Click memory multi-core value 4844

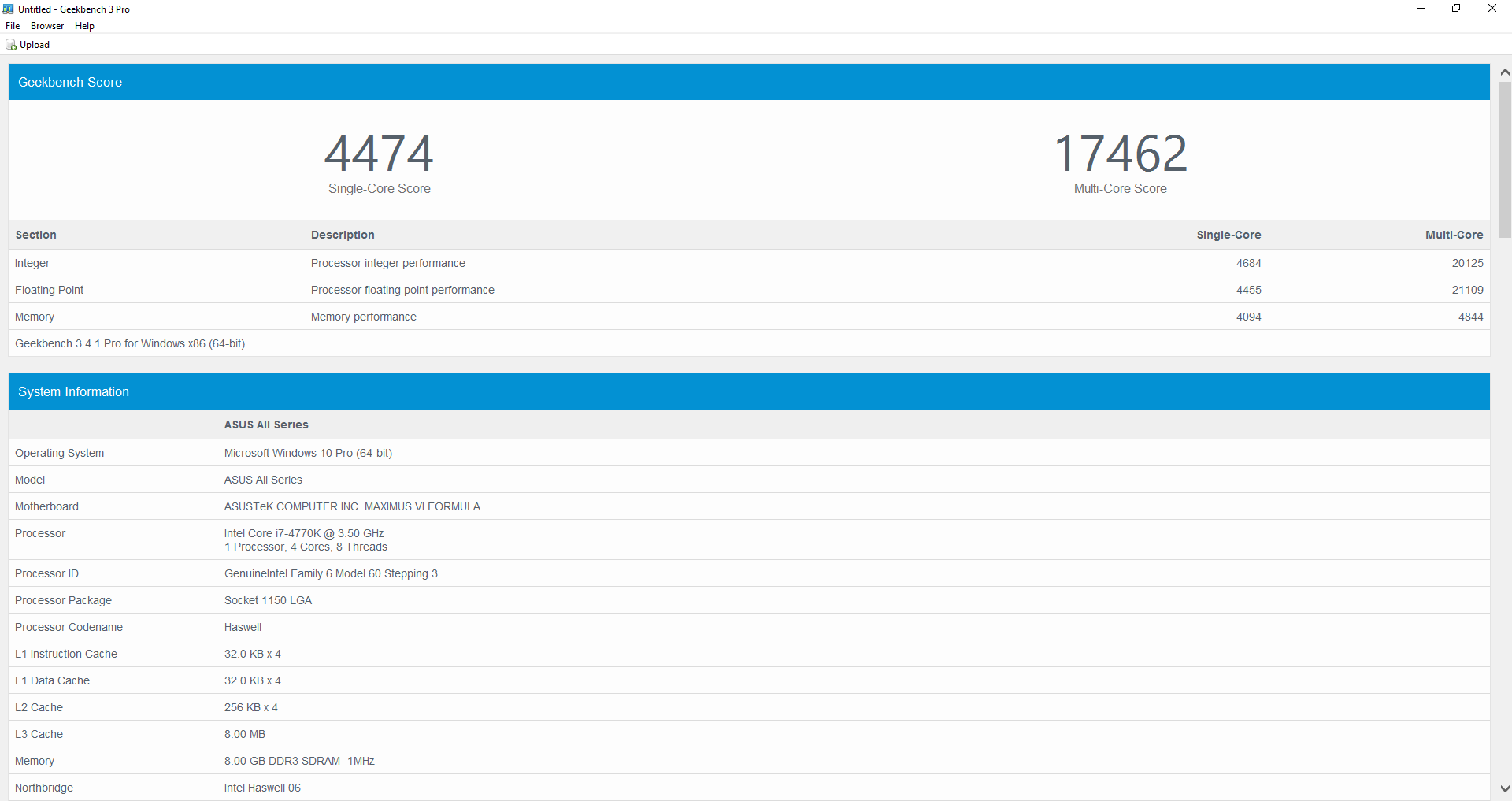pyautogui.click(x=1470, y=317)
